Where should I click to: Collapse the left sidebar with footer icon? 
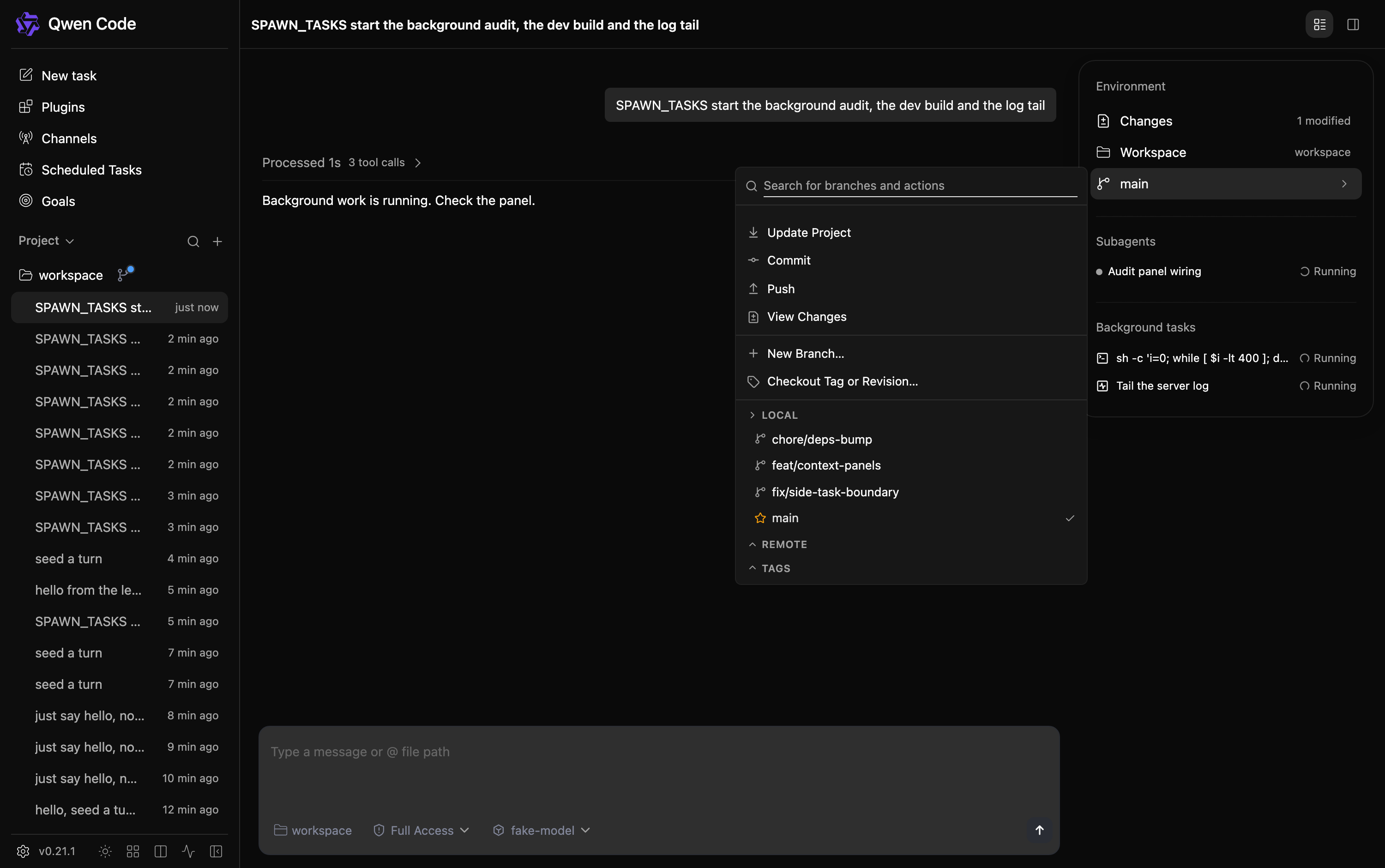pos(217,851)
